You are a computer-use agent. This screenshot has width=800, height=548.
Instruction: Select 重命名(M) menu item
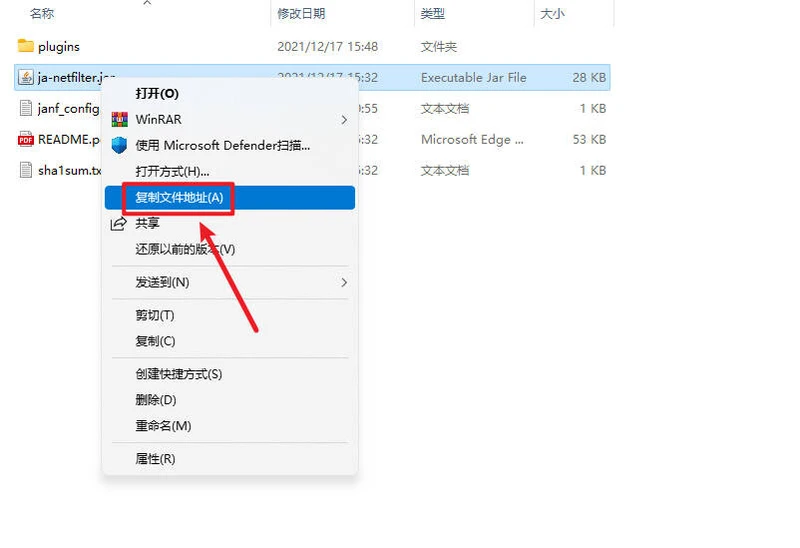coord(163,426)
